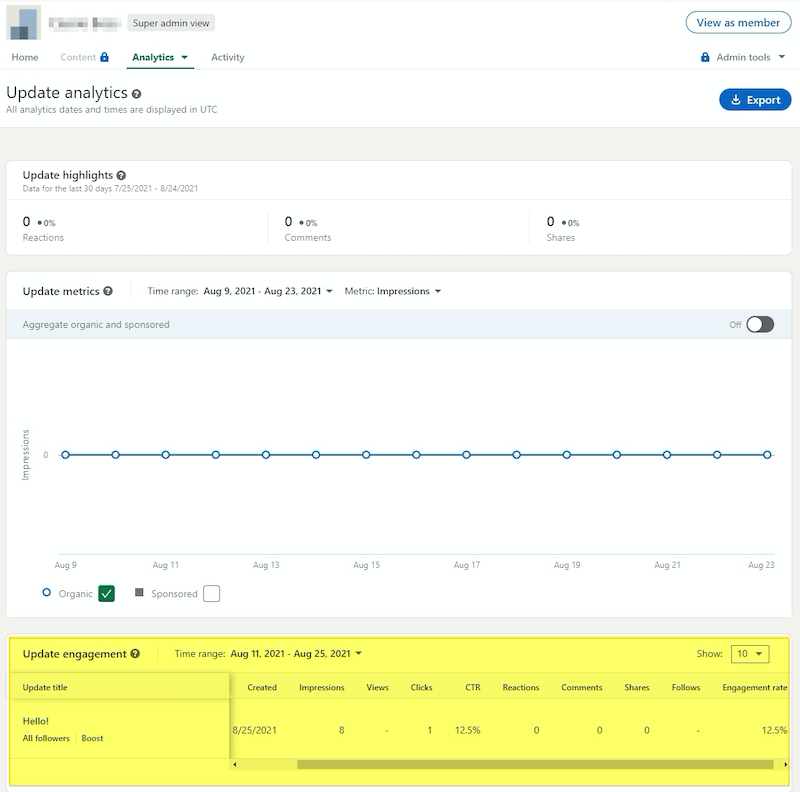Click the Comments highlight count
The image size is (800, 792).
[x=288, y=221]
